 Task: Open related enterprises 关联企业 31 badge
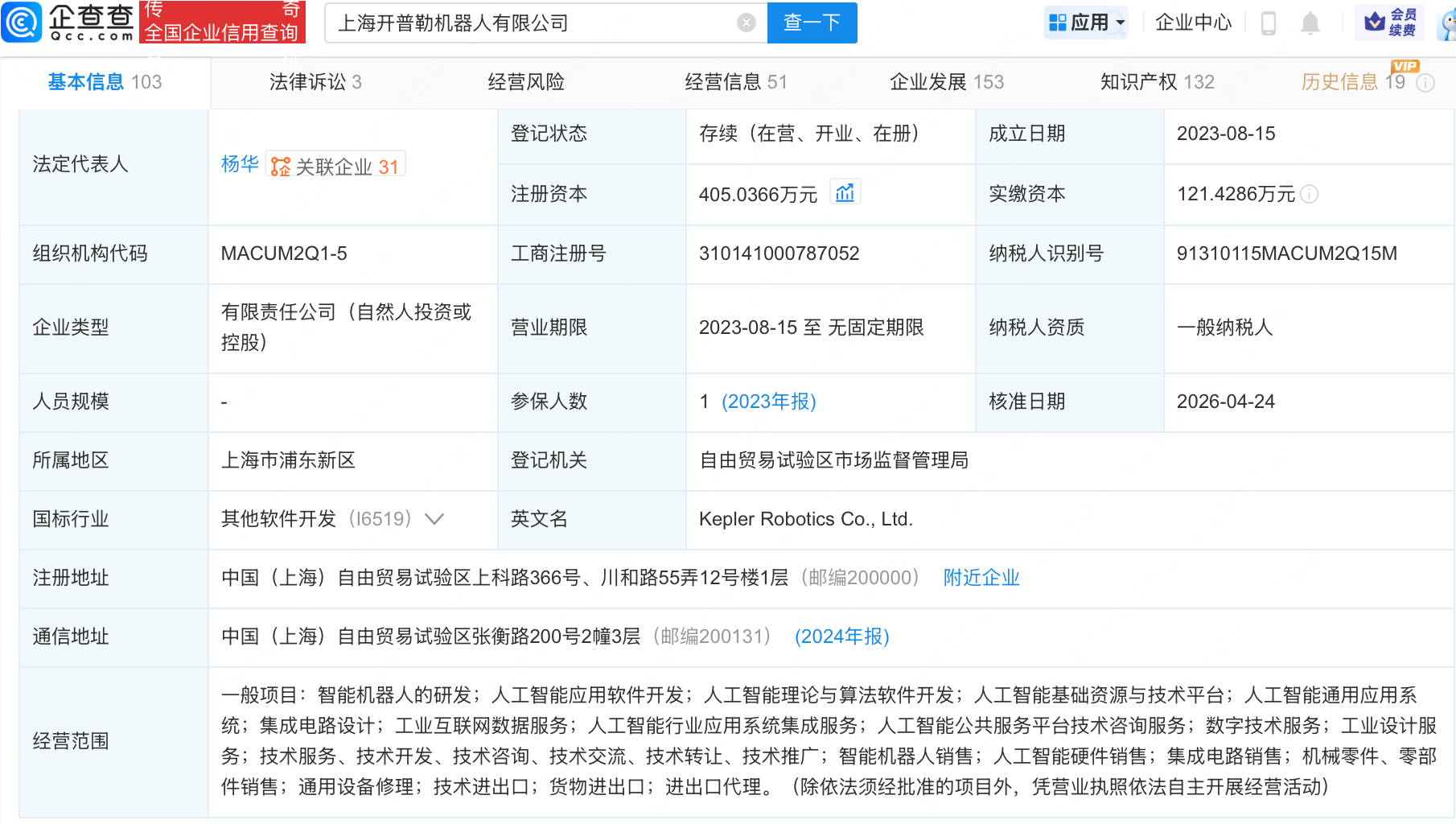[336, 166]
